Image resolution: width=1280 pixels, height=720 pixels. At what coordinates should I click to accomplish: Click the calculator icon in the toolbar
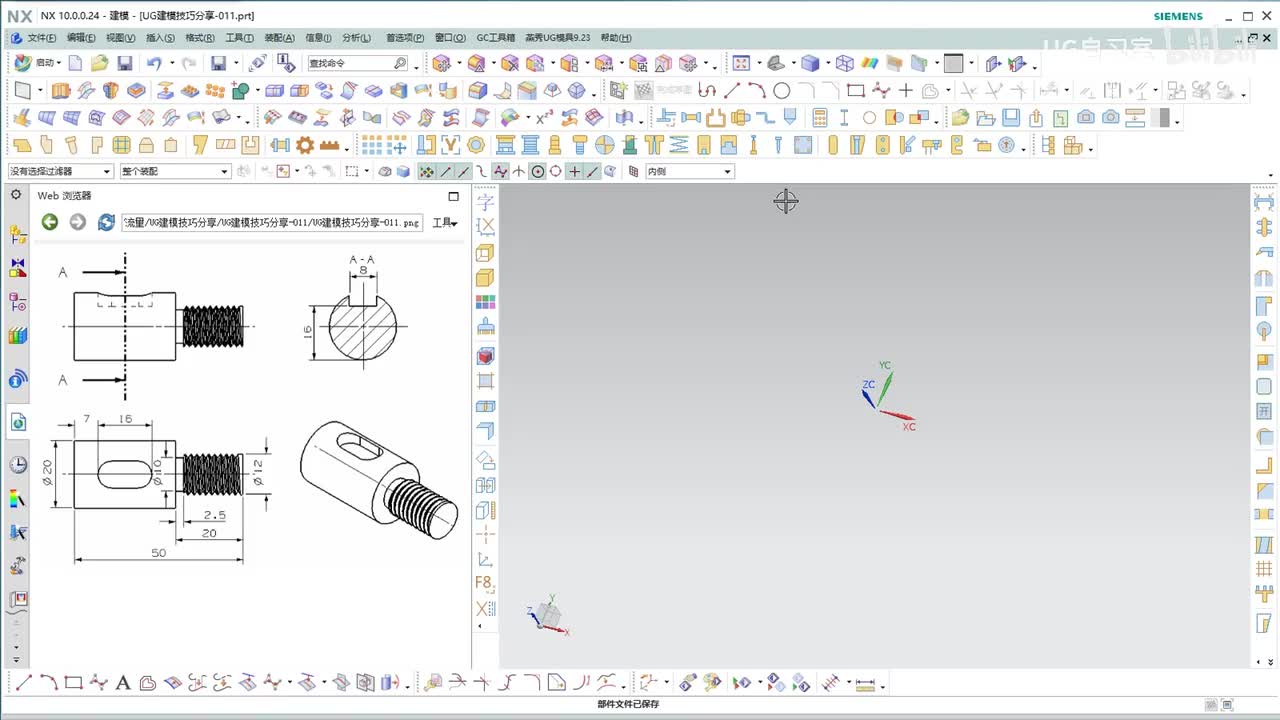(x=820, y=118)
